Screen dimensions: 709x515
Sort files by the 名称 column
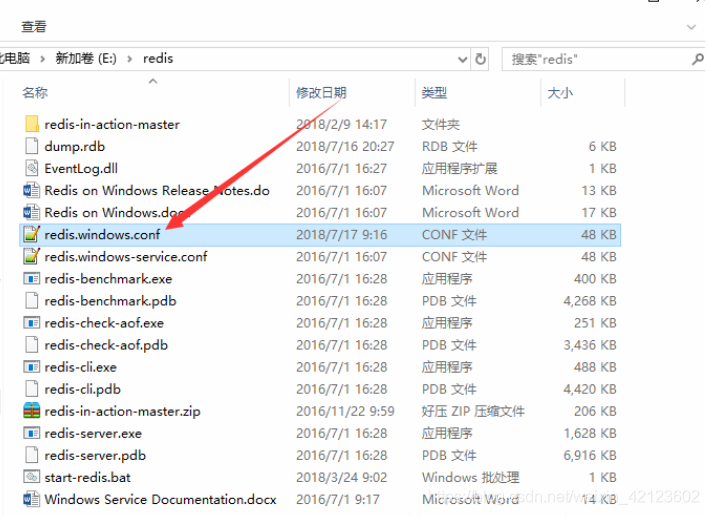pos(35,93)
